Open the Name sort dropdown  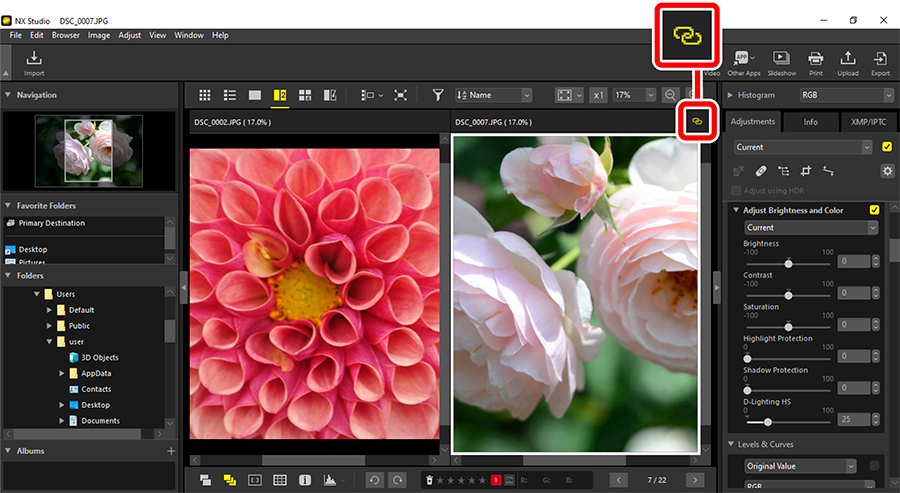click(x=494, y=95)
